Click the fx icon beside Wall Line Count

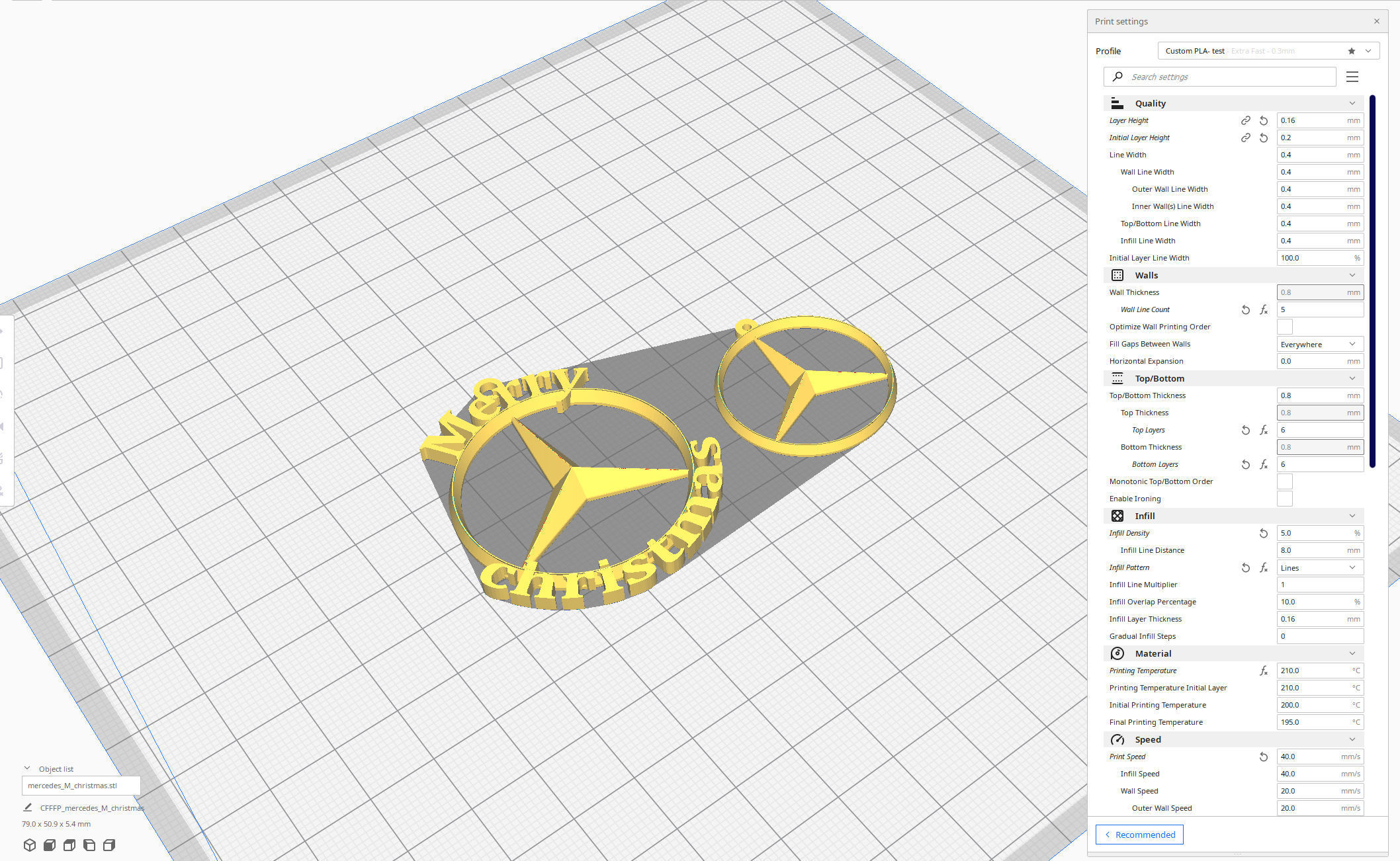coord(1264,309)
